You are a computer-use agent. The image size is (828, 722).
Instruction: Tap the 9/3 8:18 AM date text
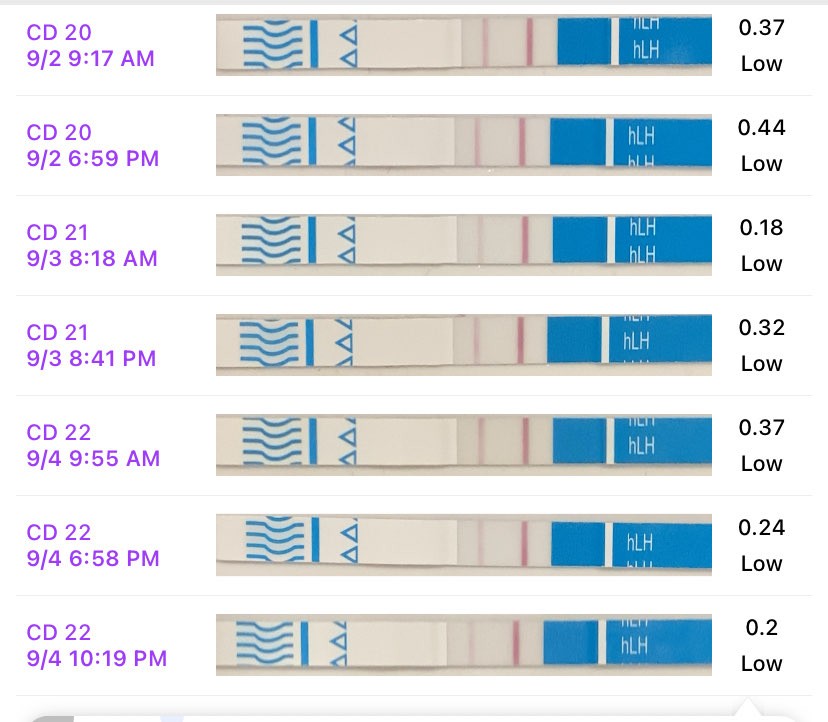coord(92,259)
